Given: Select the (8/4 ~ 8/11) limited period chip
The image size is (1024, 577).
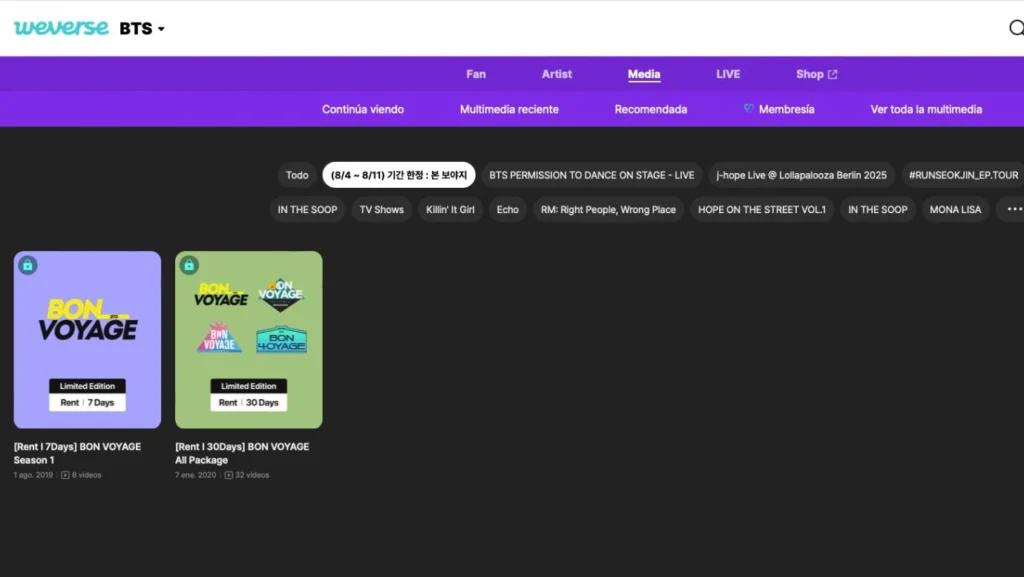Looking at the screenshot, I should (399, 175).
